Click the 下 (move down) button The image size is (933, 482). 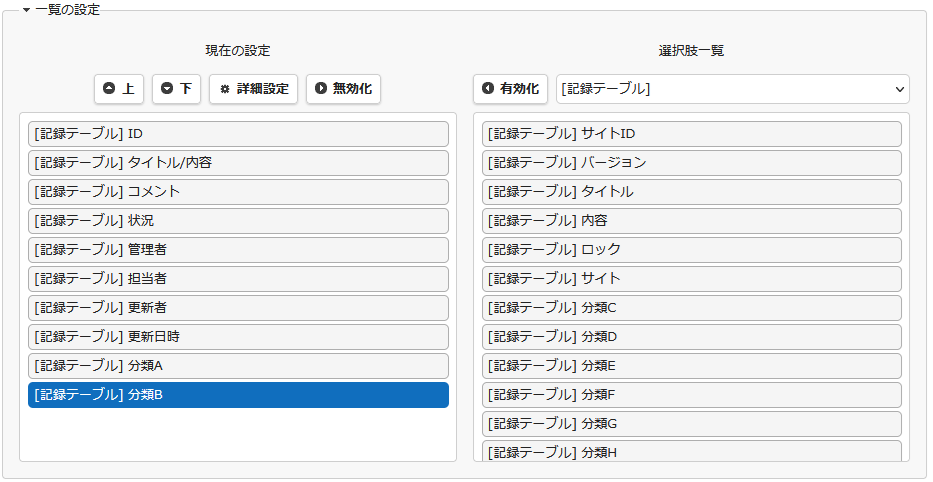click(176, 89)
